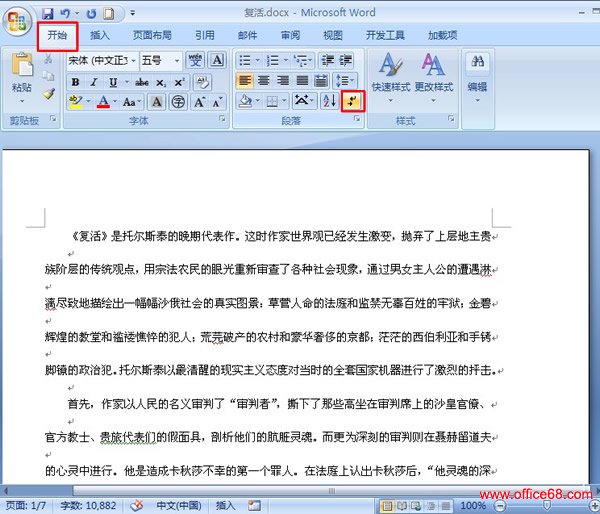The width and height of the screenshot is (600, 514).
Task: Click the Save icon in Quick Access toolbar
Action: [46, 14]
